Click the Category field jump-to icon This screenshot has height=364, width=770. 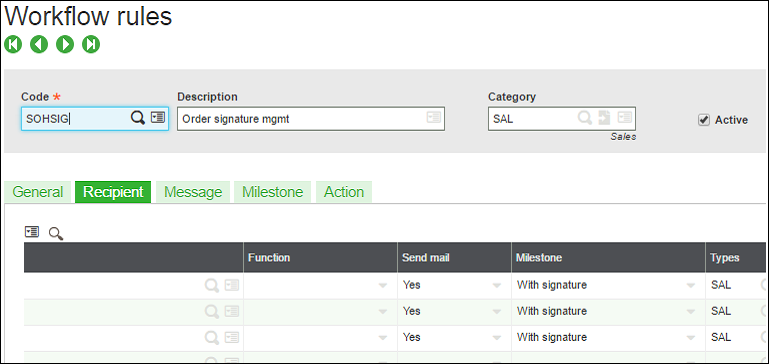pyautogui.click(x=604, y=118)
